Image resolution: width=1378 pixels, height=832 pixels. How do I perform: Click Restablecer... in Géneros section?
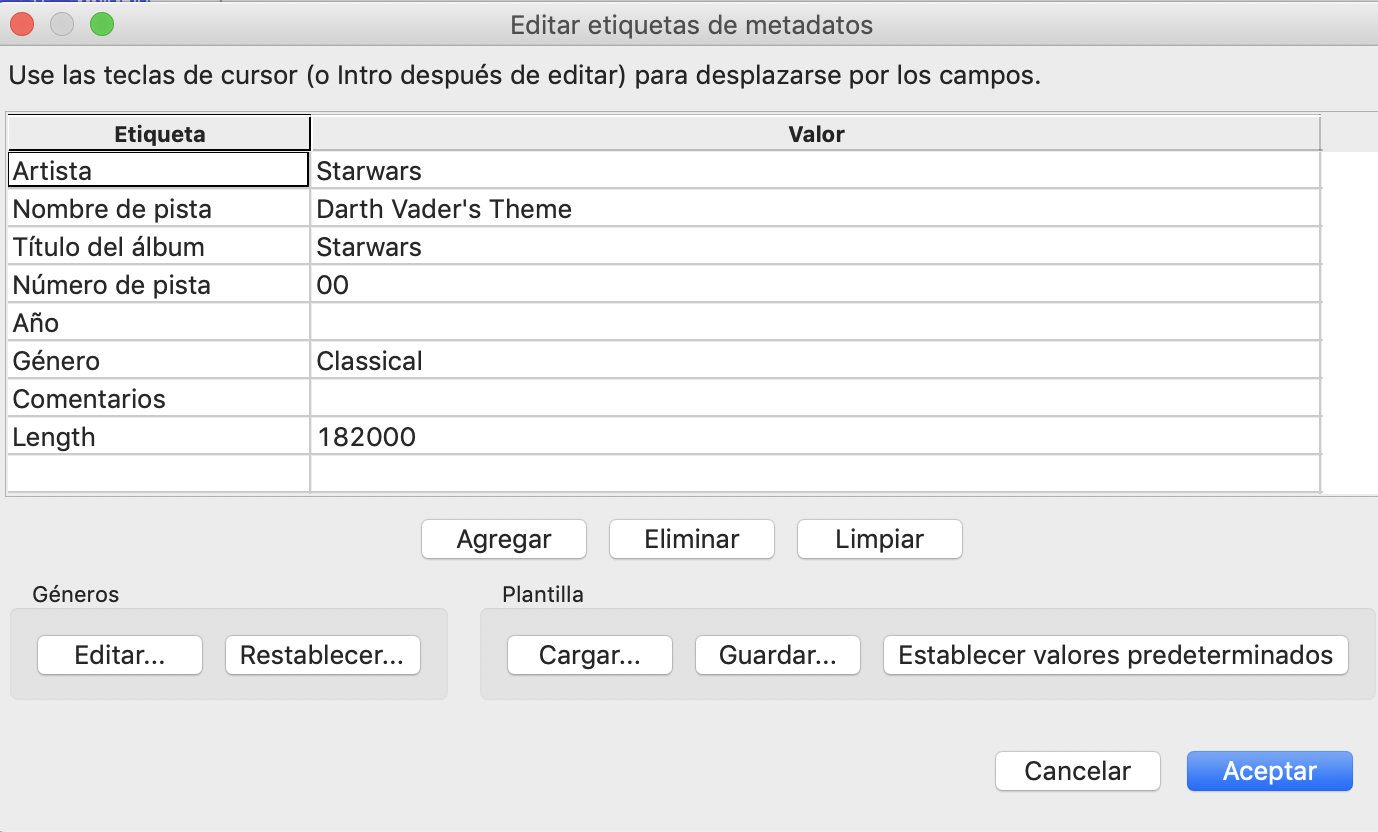[x=323, y=656]
